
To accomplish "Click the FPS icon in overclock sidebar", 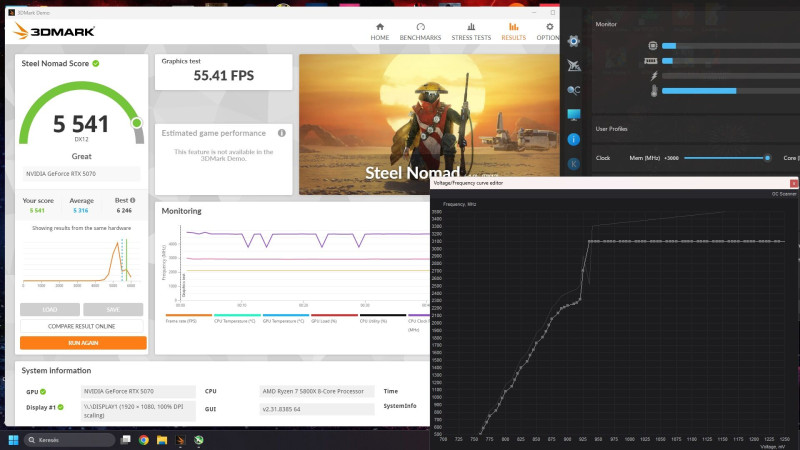I will click(573, 65).
